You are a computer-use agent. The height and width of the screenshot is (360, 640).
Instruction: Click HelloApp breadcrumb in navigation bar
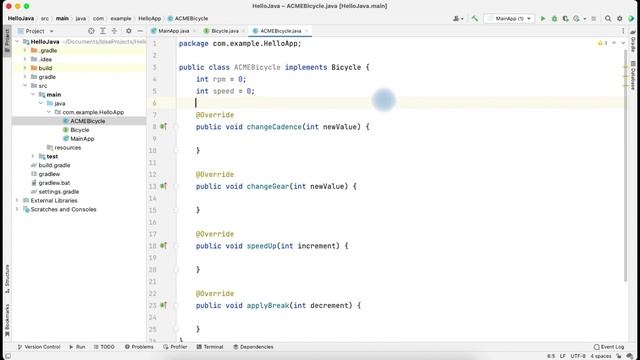(x=149, y=18)
